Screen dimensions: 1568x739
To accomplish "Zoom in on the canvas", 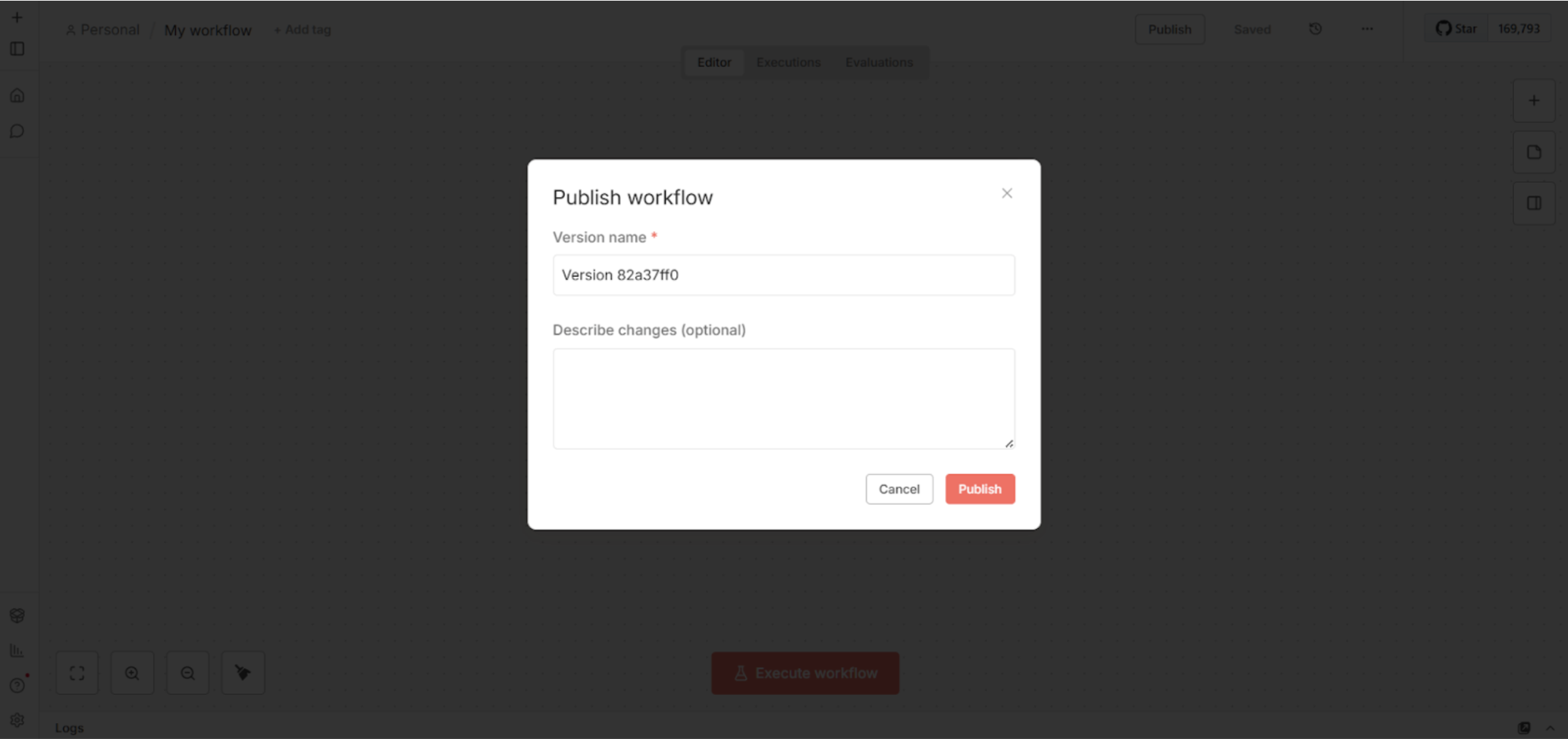I will tap(132, 673).
